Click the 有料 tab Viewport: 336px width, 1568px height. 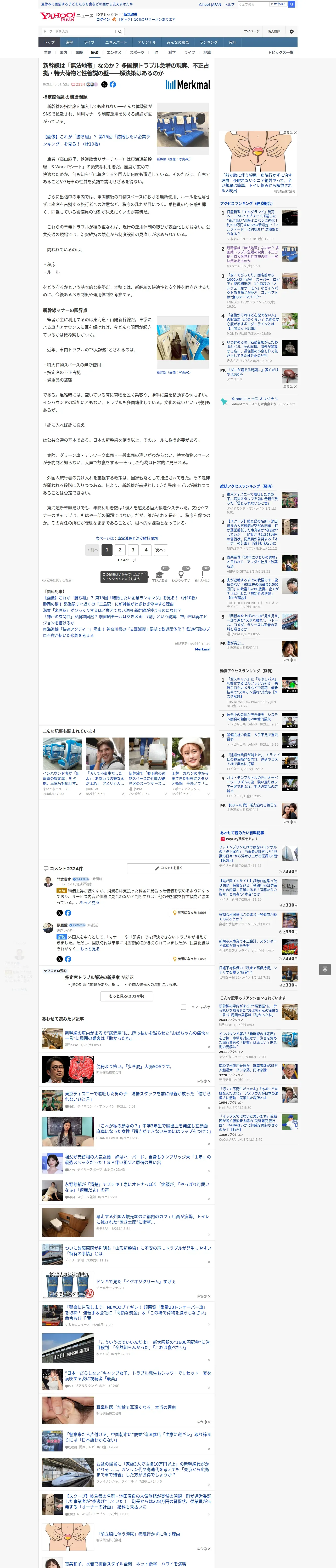tap(232, 42)
